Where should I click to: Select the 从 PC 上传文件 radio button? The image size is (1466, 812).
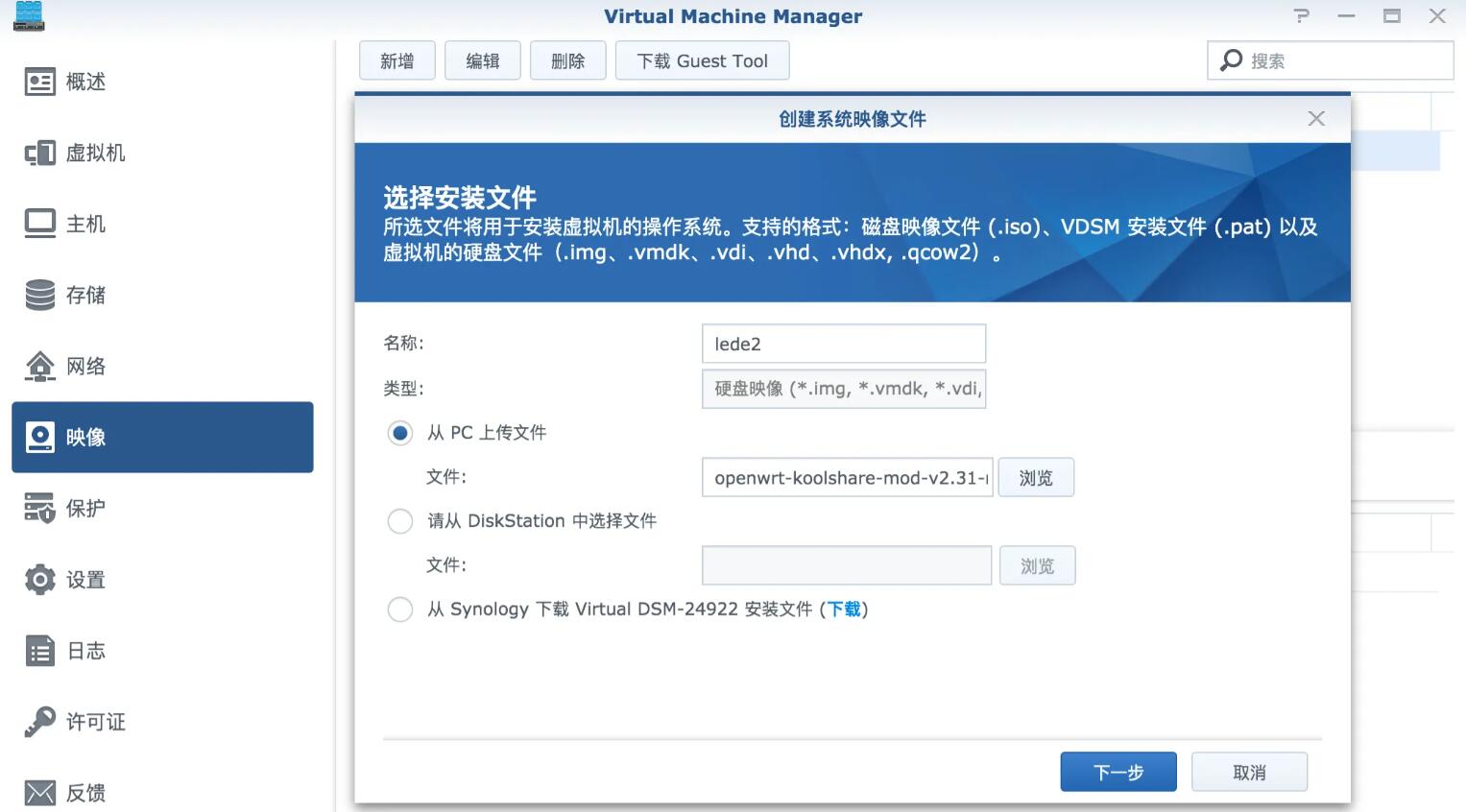[x=400, y=433]
